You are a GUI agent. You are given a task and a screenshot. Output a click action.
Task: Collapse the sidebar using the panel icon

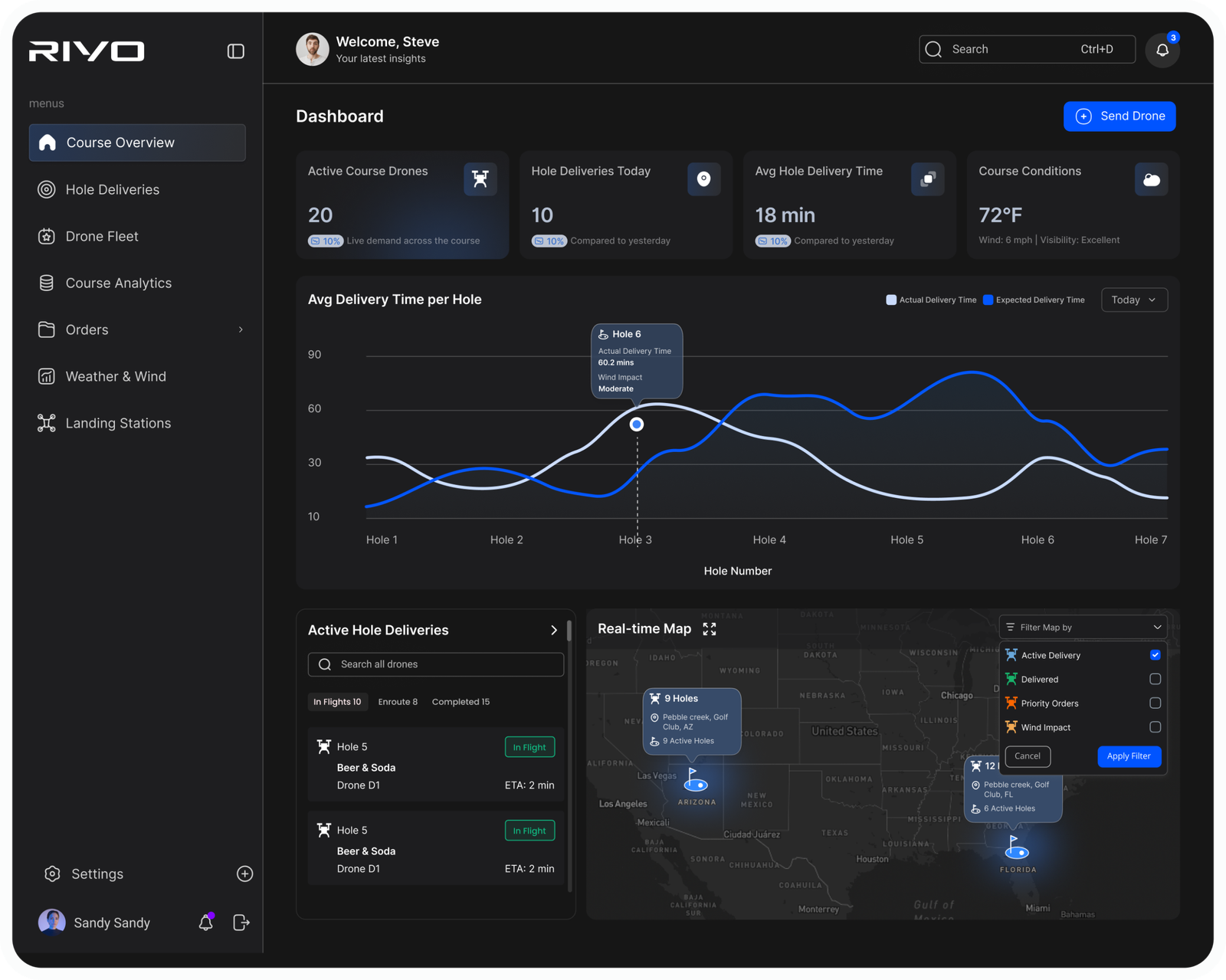click(236, 51)
